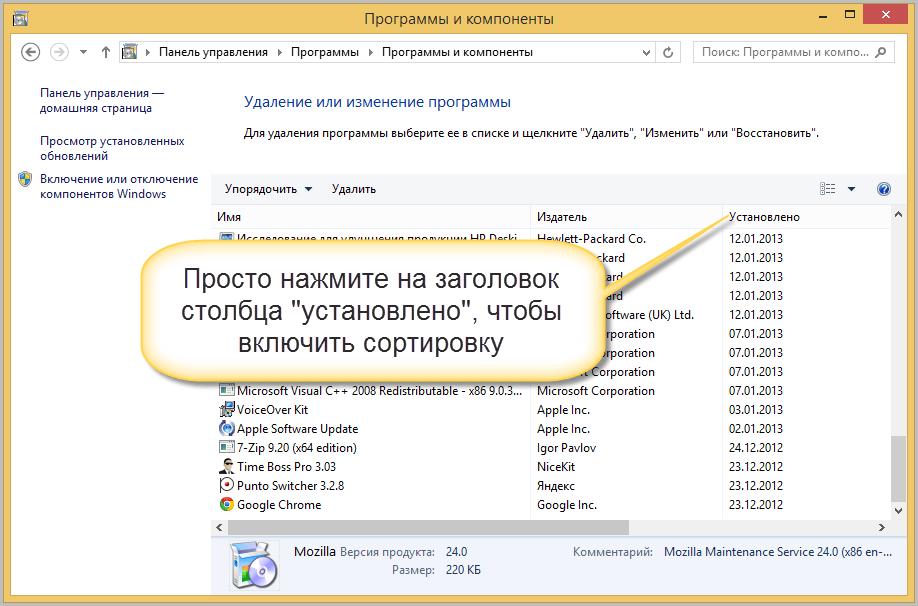Click the VoiceOver Kit program icon

pos(227,409)
